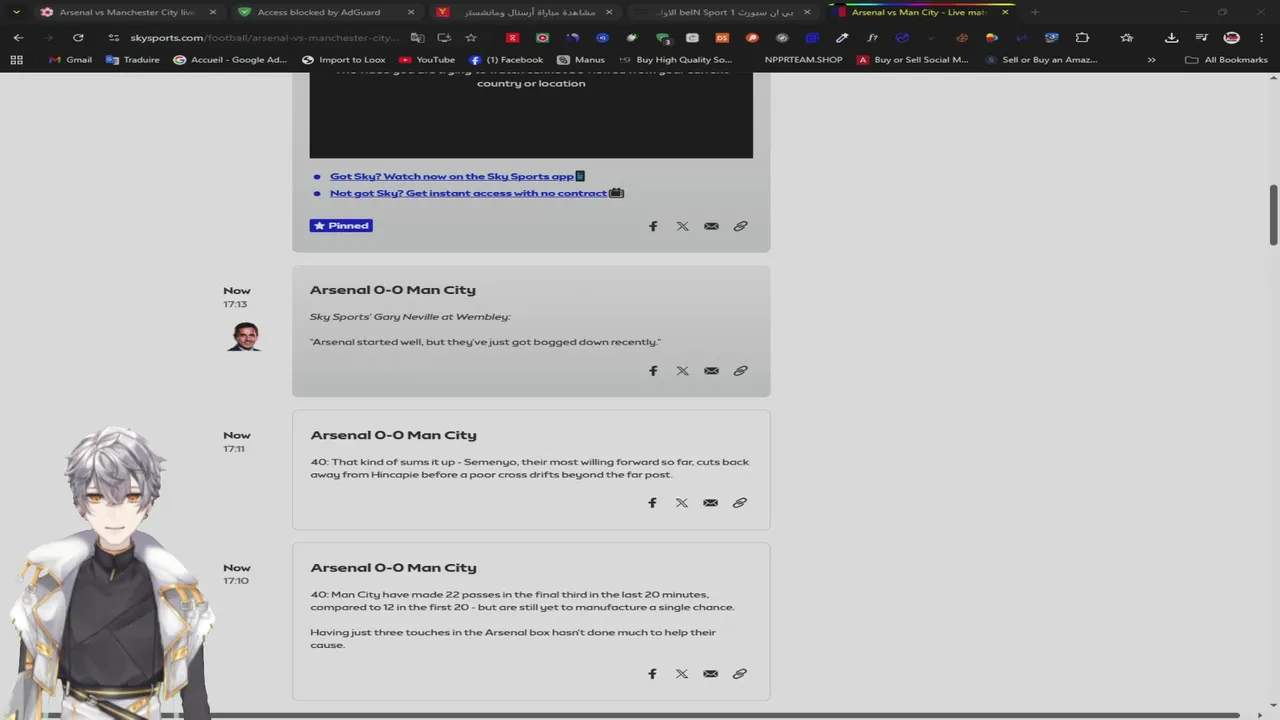Switch to the Arsenal vs Manchester City live tab
This screenshot has width=1280, height=720.
pos(127,12)
